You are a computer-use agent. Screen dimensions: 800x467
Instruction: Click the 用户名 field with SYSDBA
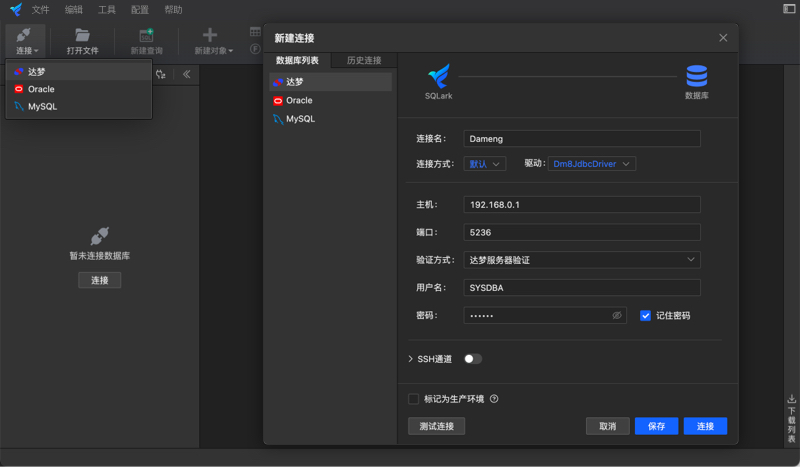(582, 288)
